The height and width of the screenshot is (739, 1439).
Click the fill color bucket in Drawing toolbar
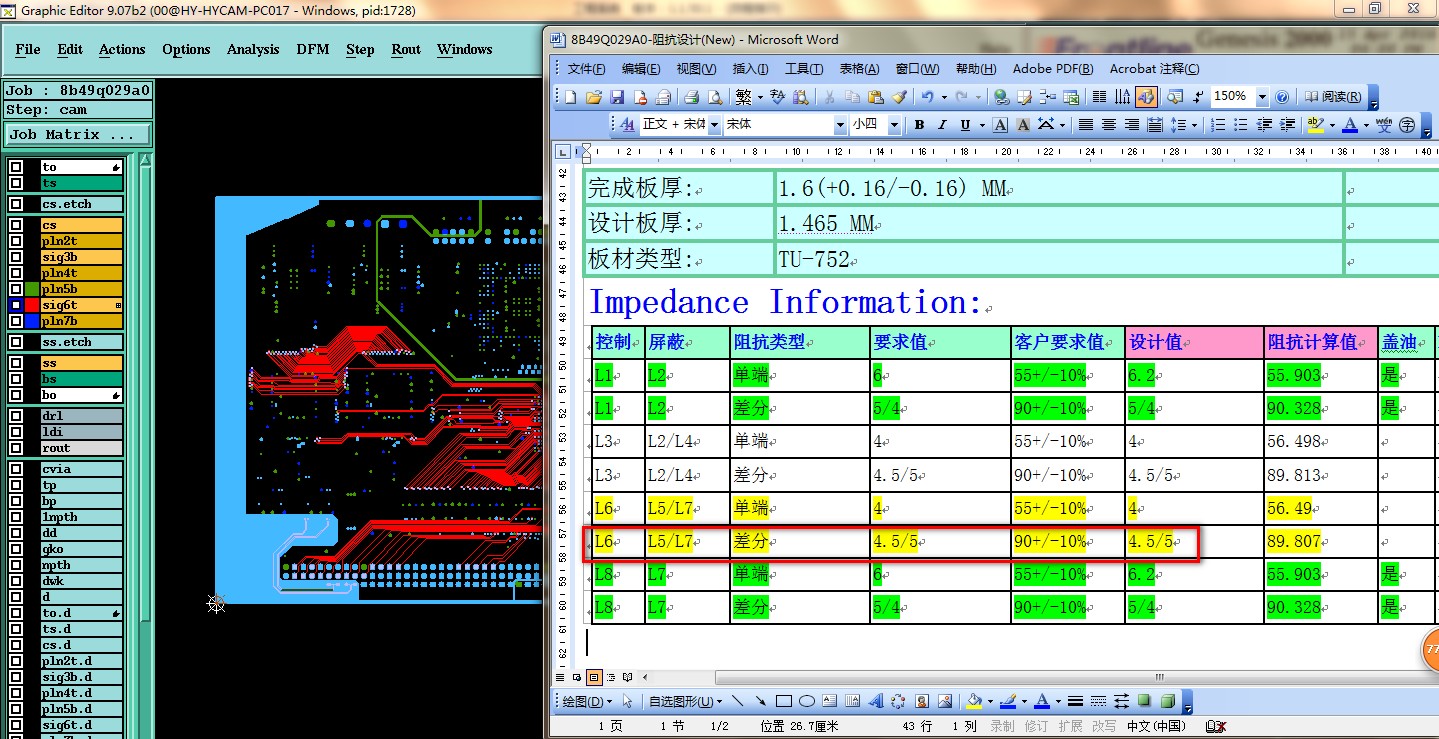pyautogui.click(x=974, y=701)
